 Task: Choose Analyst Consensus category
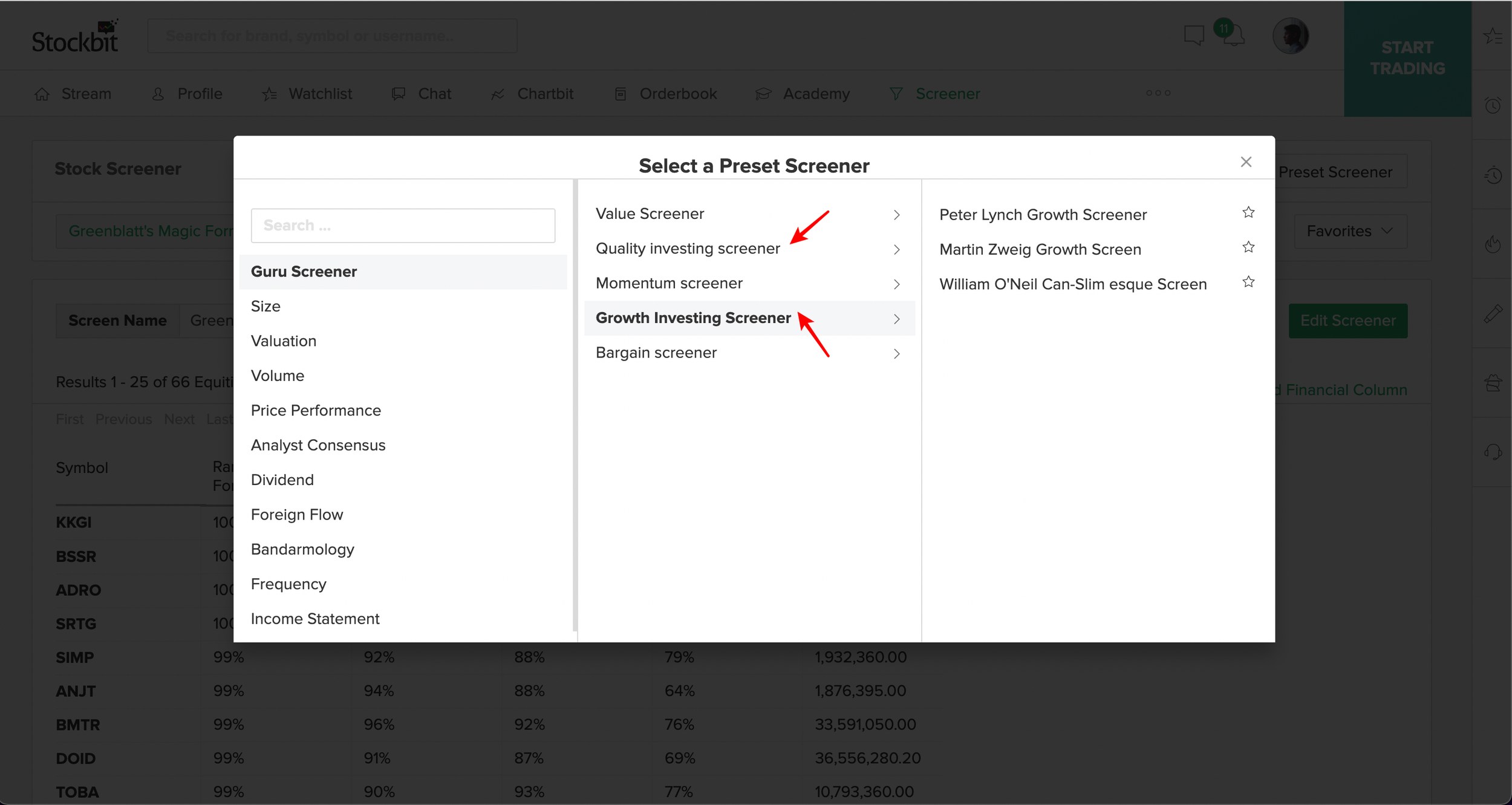[403, 445]
